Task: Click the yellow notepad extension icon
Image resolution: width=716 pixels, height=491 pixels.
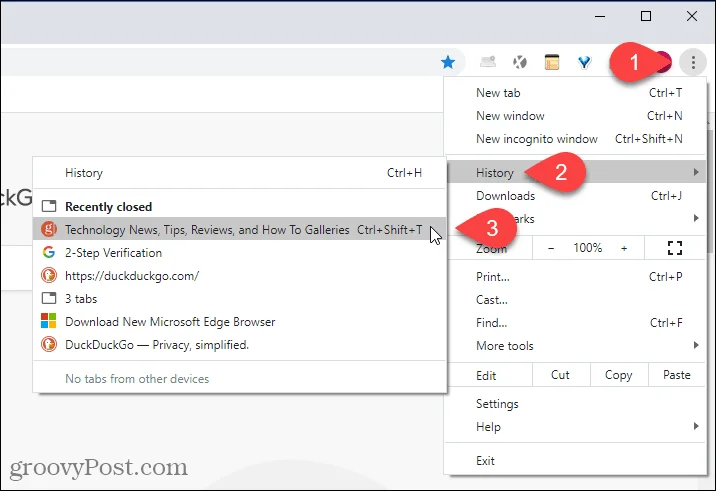Action: tap(552, 62)
